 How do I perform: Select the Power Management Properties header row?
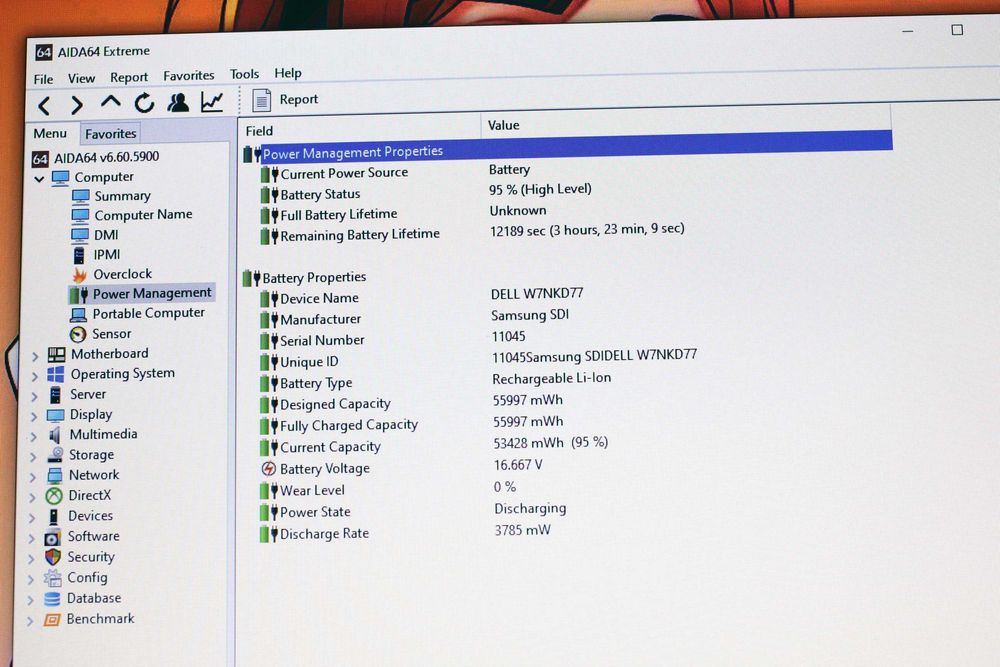pyautogui.click(x=566, y=147)
